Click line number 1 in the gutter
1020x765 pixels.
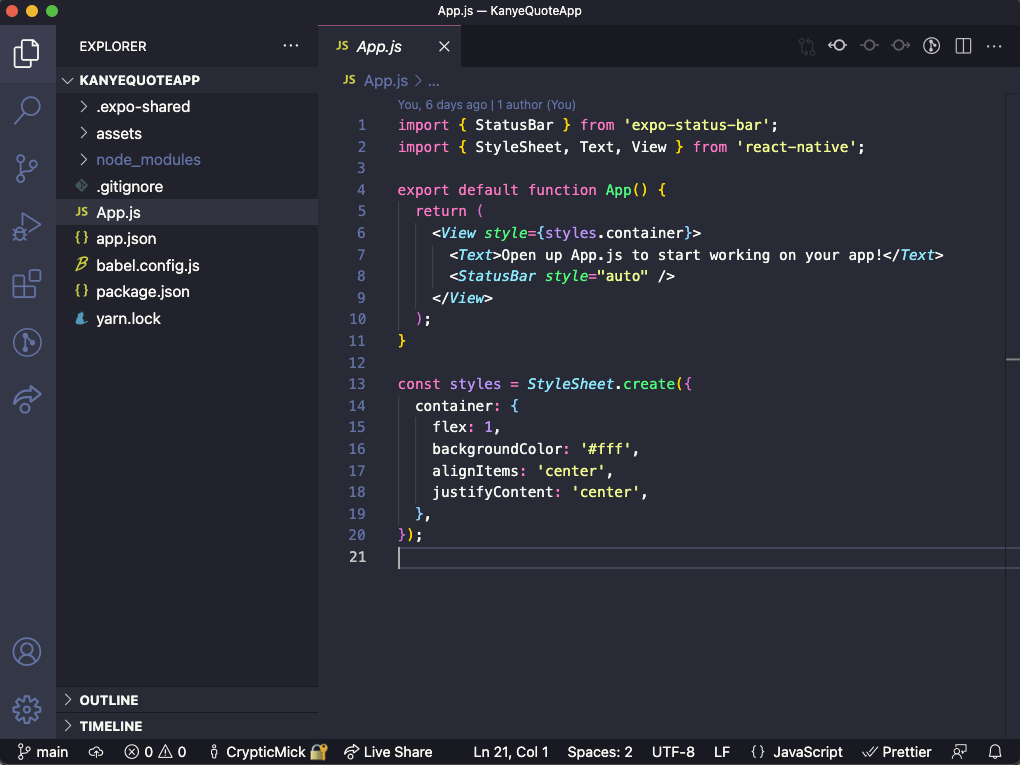[362, 125]
